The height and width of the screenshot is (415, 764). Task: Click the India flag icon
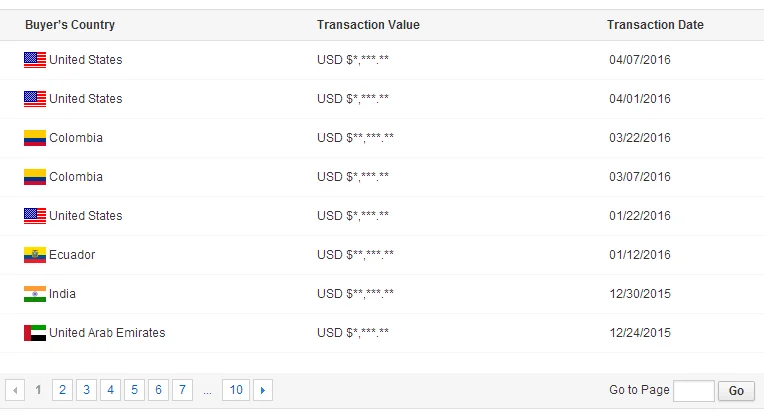[35, 294]
